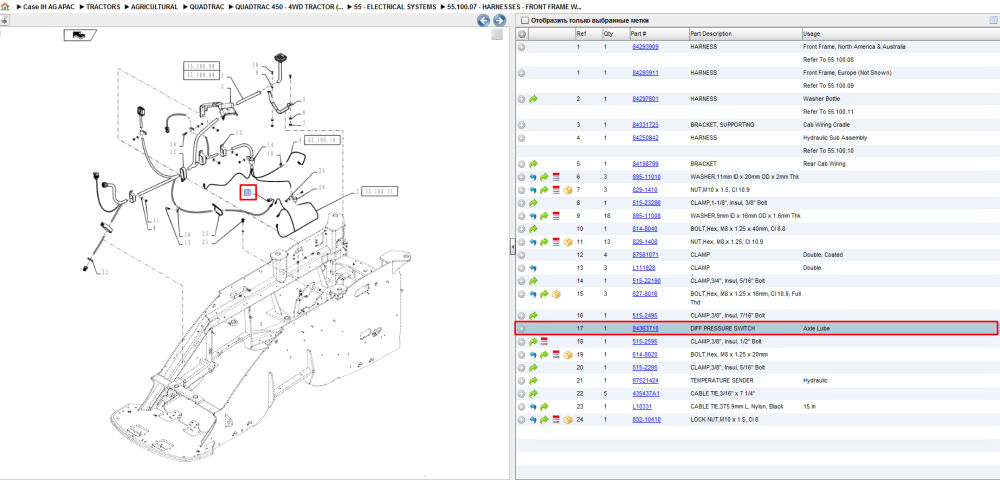Select the 'LOCK NUT,M10 x 1.5, Cl 8' cell
The image size is (1000, 480).
[x=724, y=419]
